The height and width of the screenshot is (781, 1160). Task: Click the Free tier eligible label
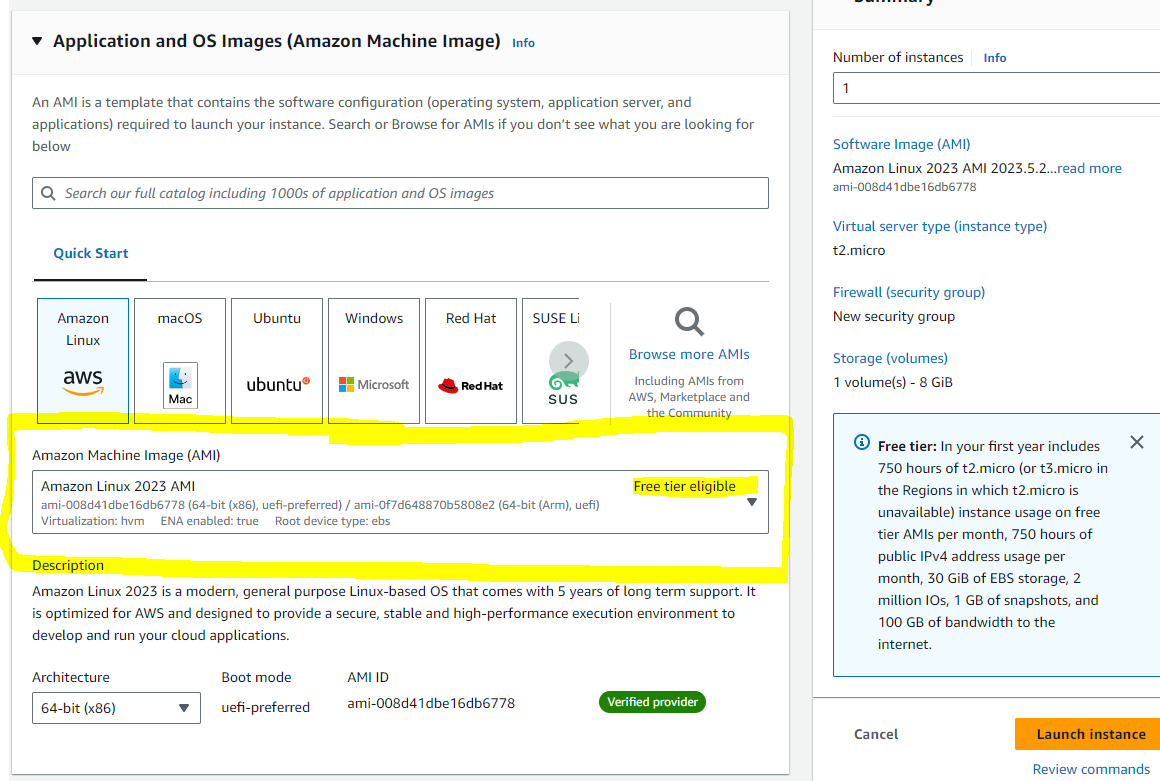684,486
